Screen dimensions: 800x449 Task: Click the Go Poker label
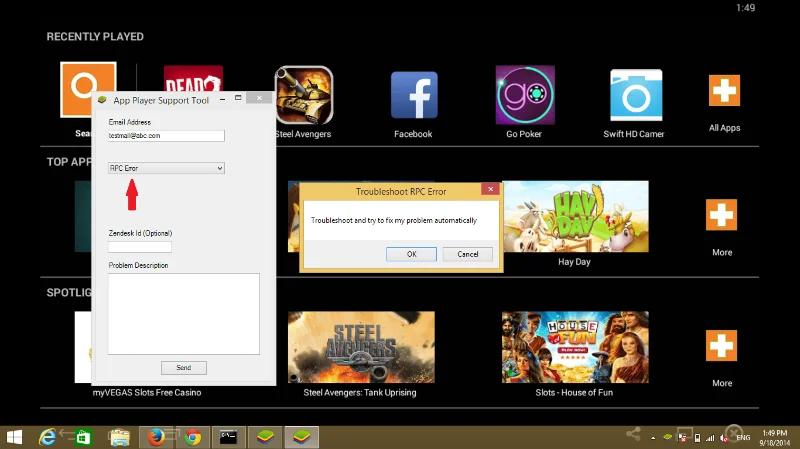pyautogui.click(x=524, y=134)
